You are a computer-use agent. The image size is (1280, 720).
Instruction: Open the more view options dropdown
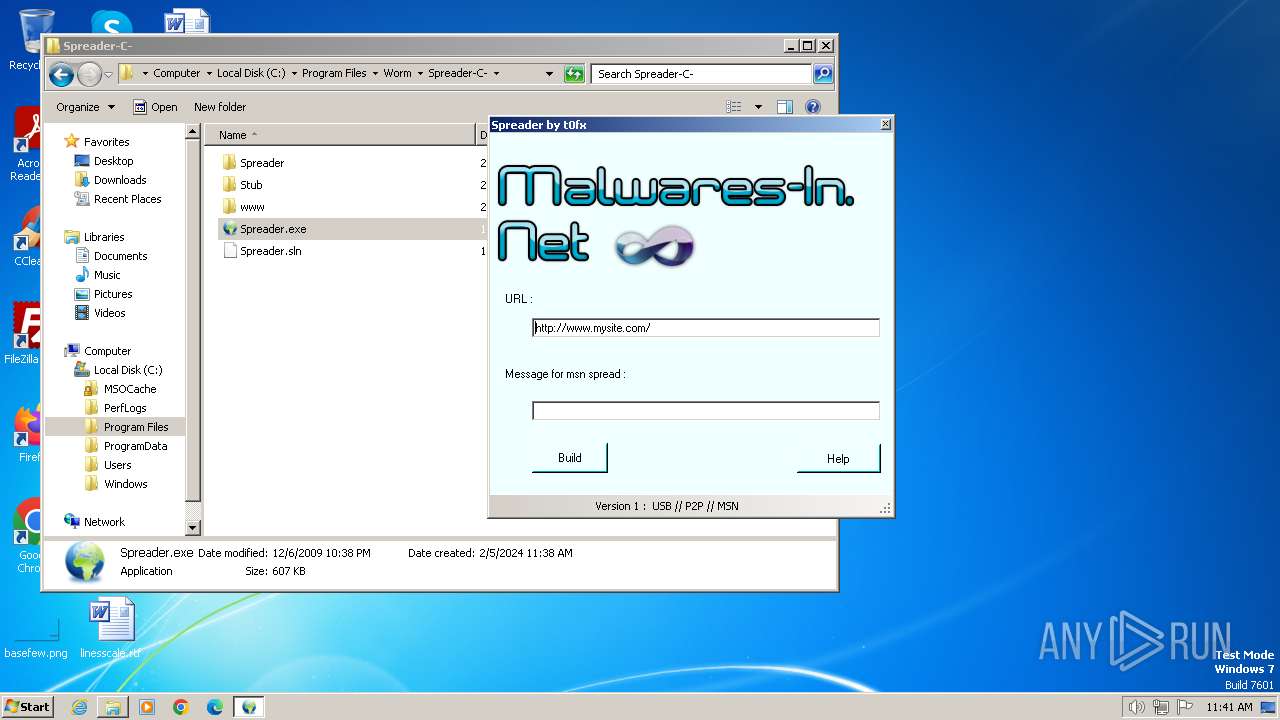(x=758, y=107)
